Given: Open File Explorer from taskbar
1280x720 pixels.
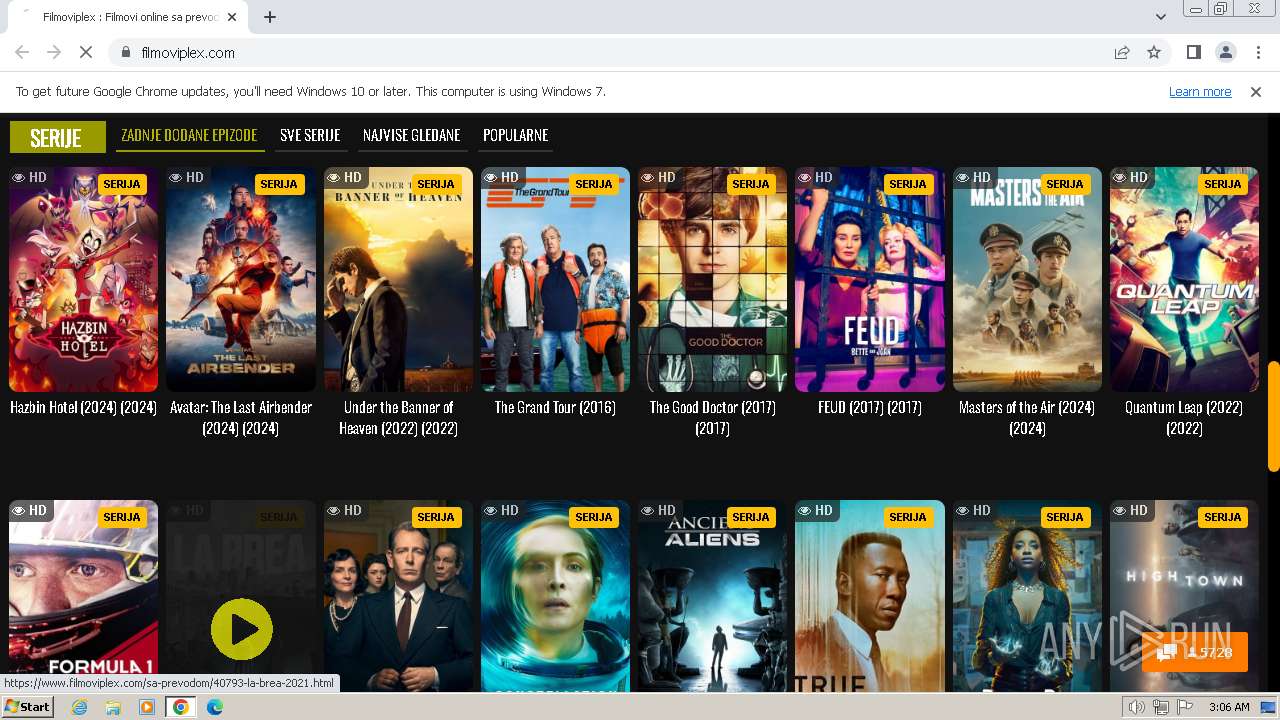Looking at the screenshot, I should 113,707.
